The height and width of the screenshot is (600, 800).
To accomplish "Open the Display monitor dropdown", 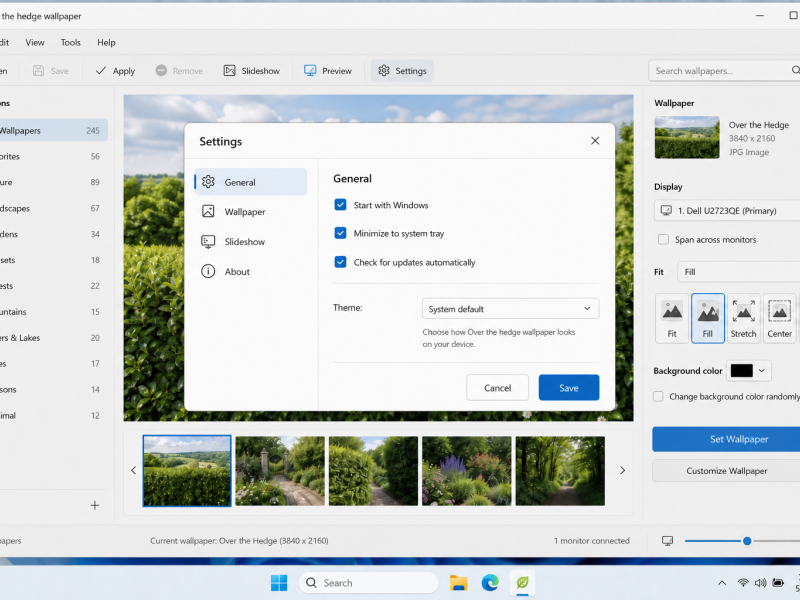I will point(727,211).
